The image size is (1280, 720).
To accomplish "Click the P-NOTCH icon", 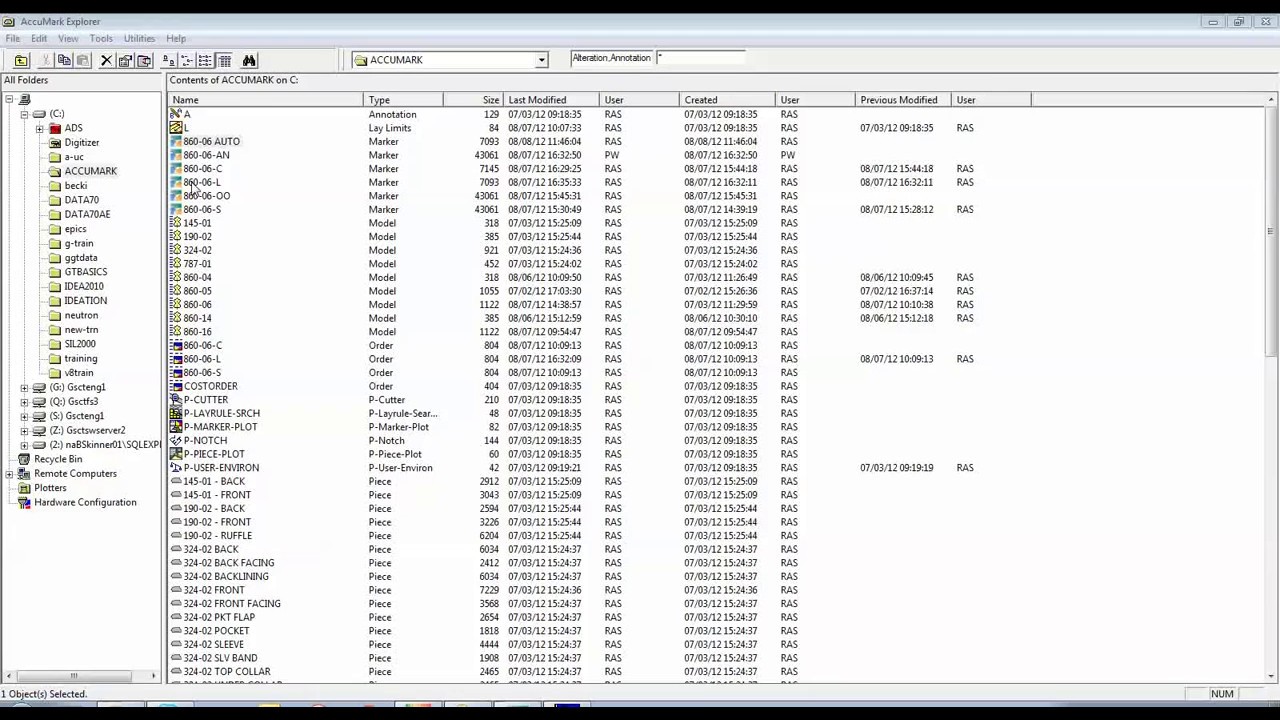I will [x=176, y=440].
